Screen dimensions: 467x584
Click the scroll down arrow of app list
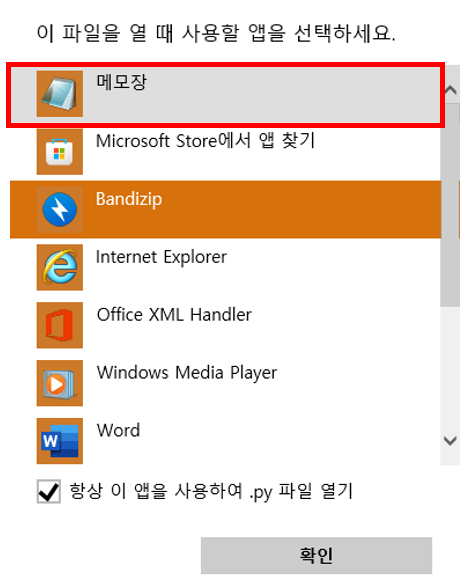[450, 441]
